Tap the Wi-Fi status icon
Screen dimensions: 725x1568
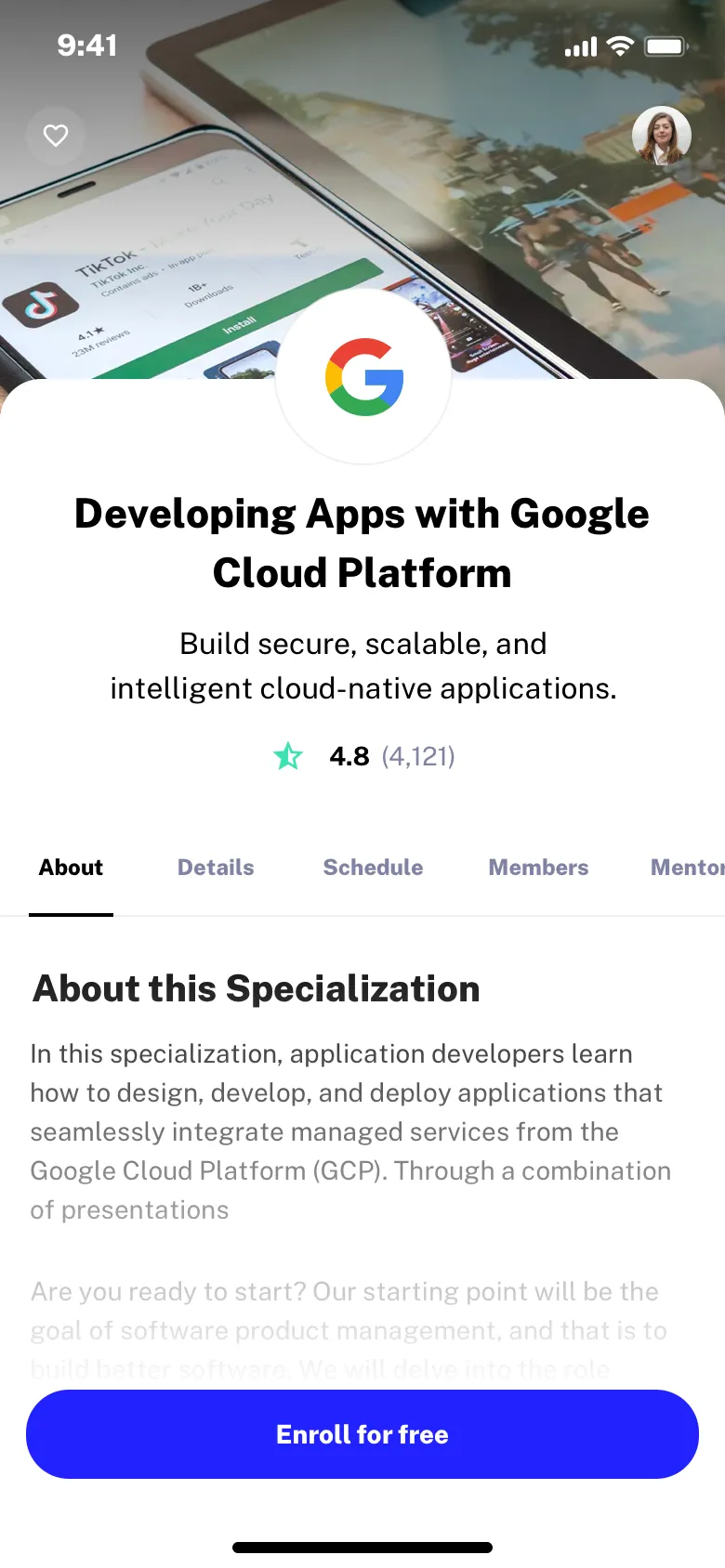coord(620,46)
